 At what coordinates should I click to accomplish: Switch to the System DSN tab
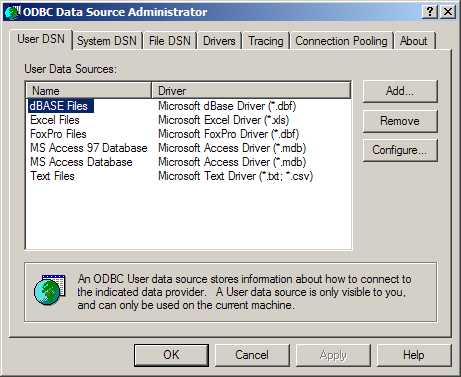(107, 41)
